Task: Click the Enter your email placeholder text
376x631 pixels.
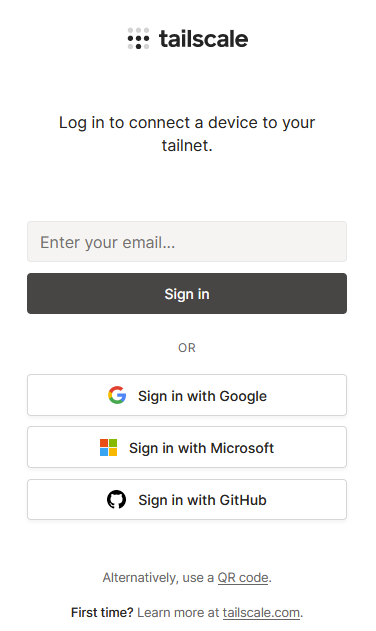Action: (107, 243)
